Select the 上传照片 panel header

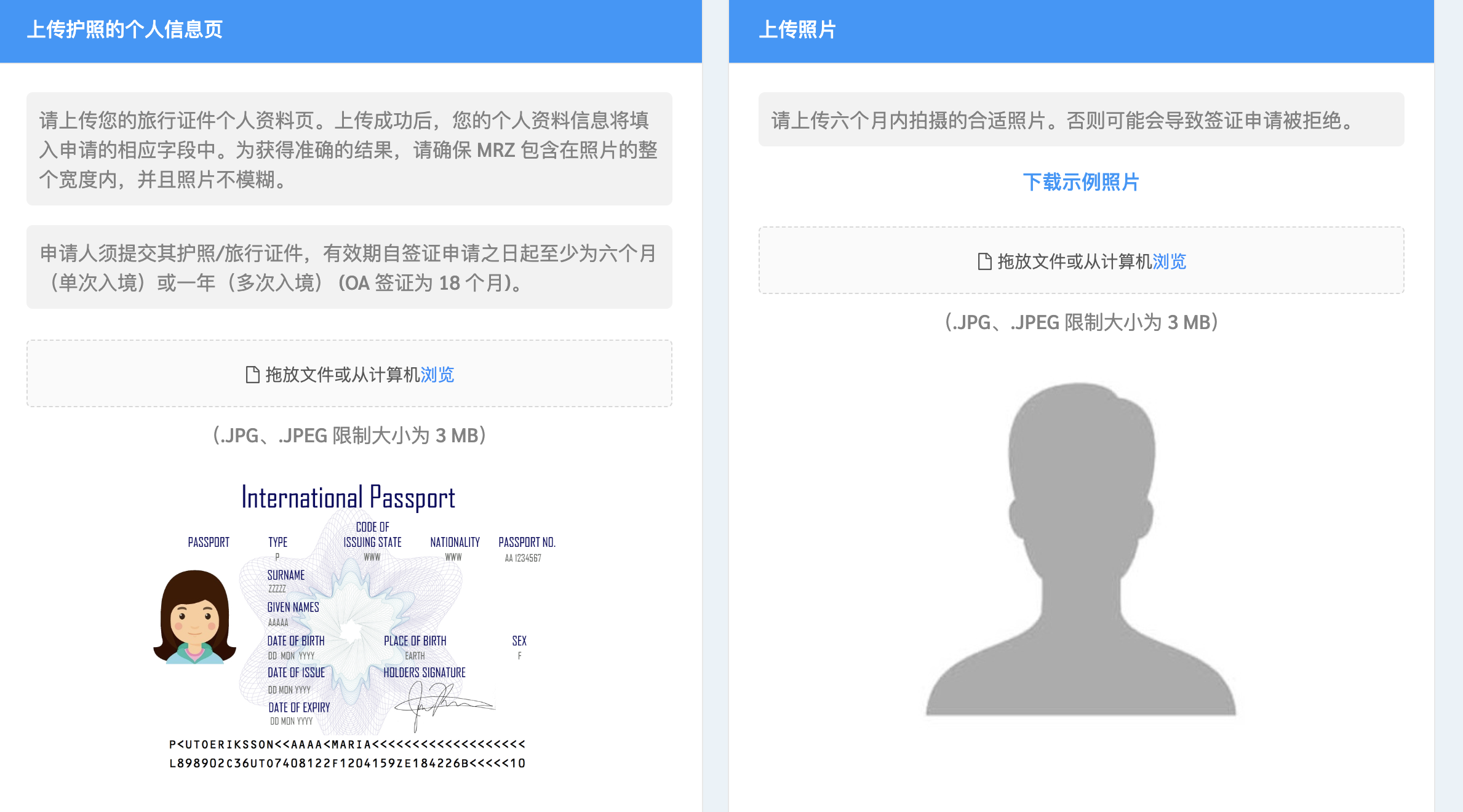point(797,30)
